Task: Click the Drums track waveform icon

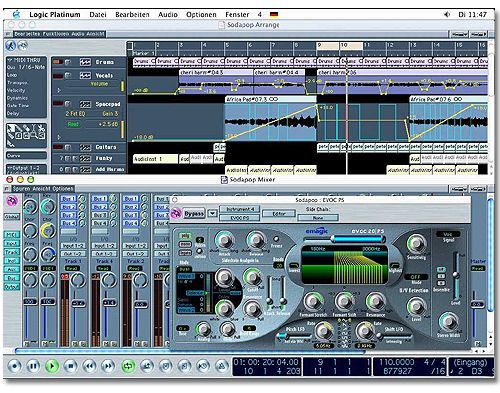Action: pyautogui.click(x=85, y=62)
